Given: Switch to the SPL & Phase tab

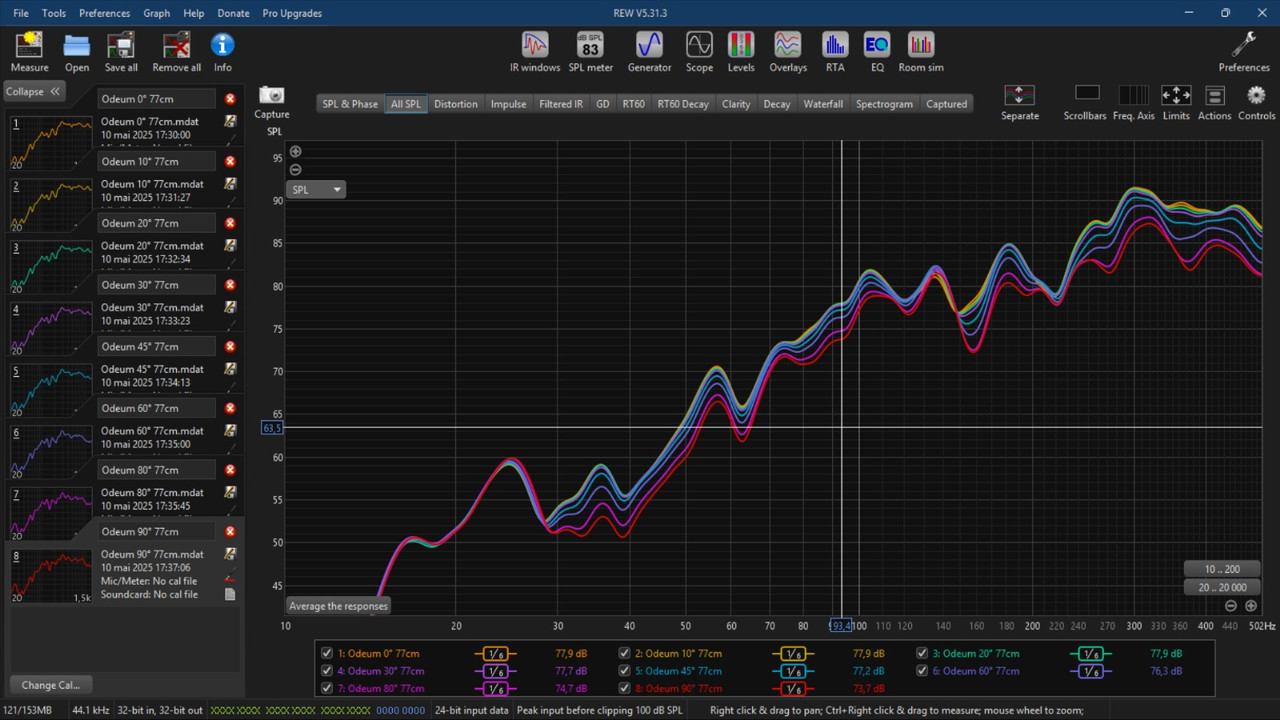Looking at the screenshot, I should point(350,104).
